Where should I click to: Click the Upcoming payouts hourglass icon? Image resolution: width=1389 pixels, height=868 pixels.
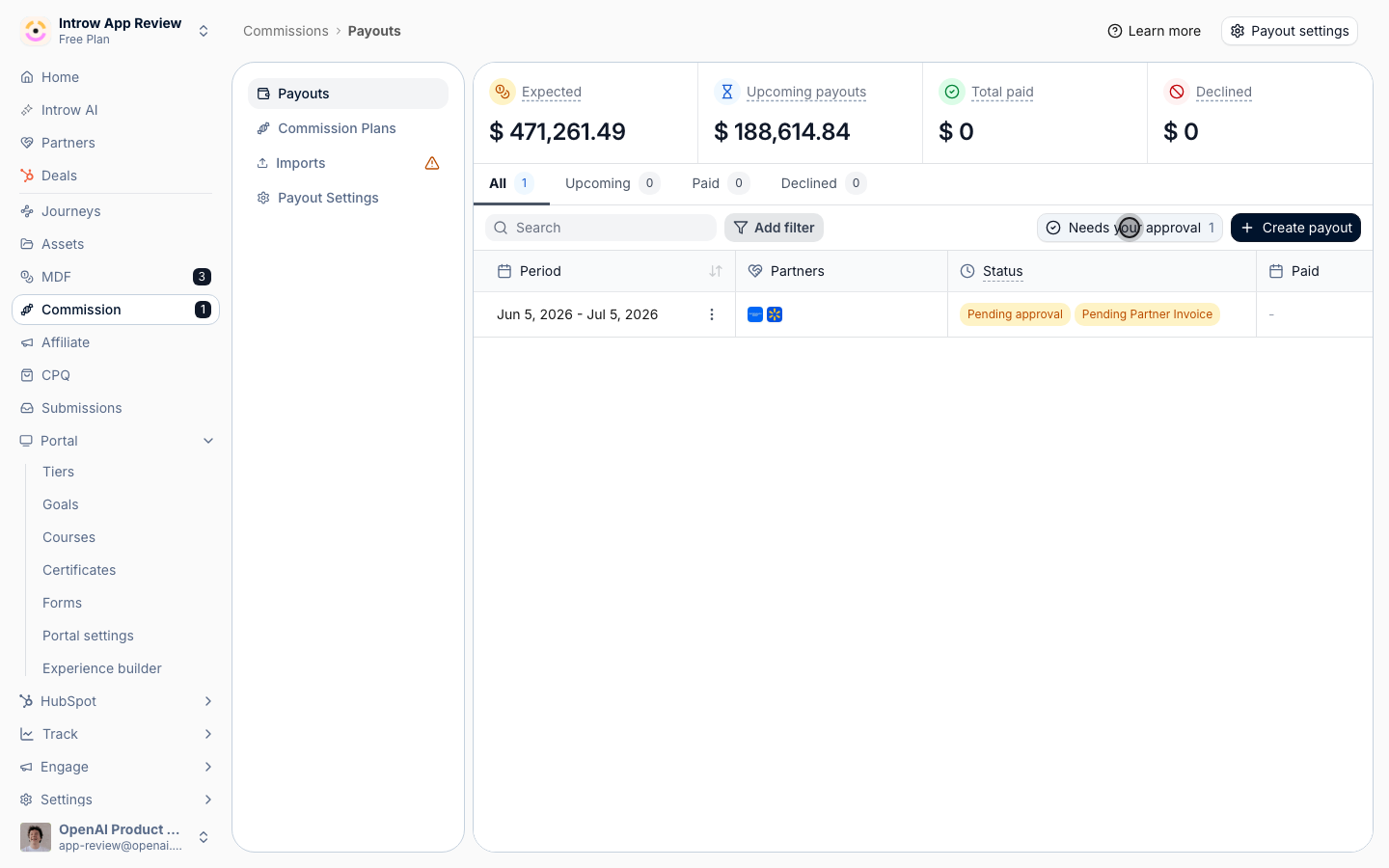click(726, 92)
